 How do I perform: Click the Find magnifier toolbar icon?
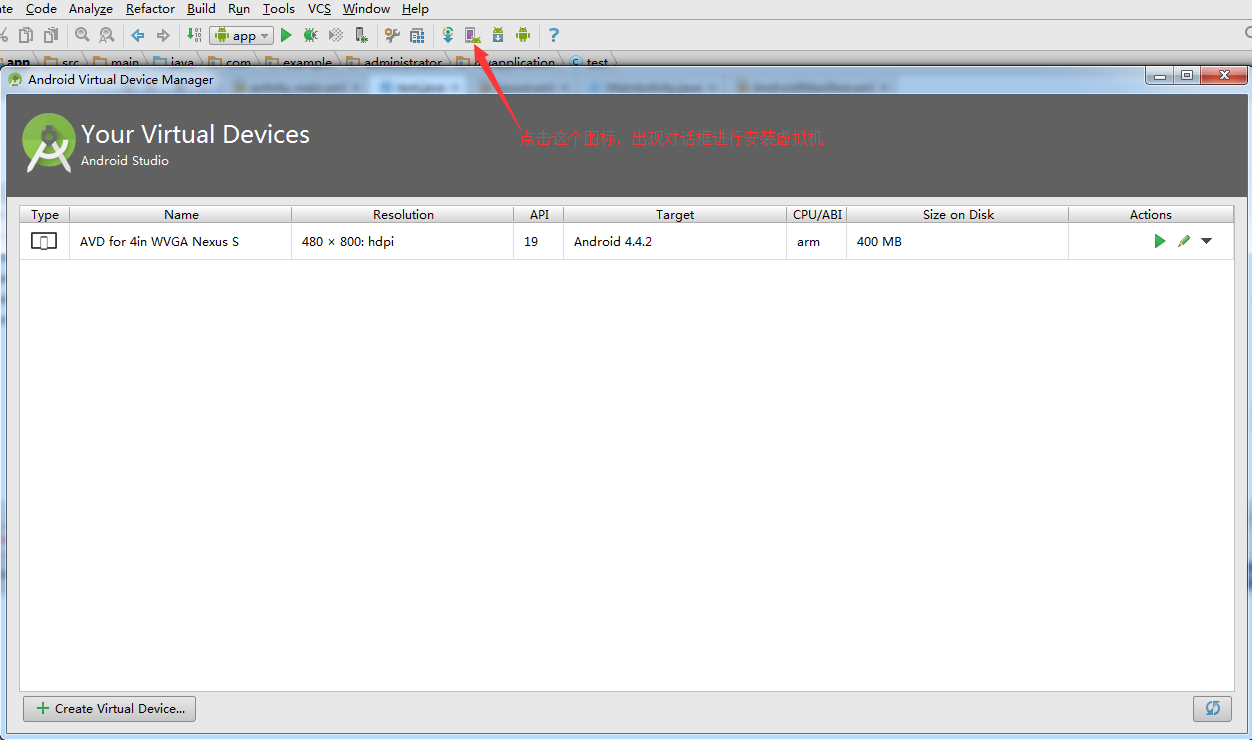click(82, 35)
